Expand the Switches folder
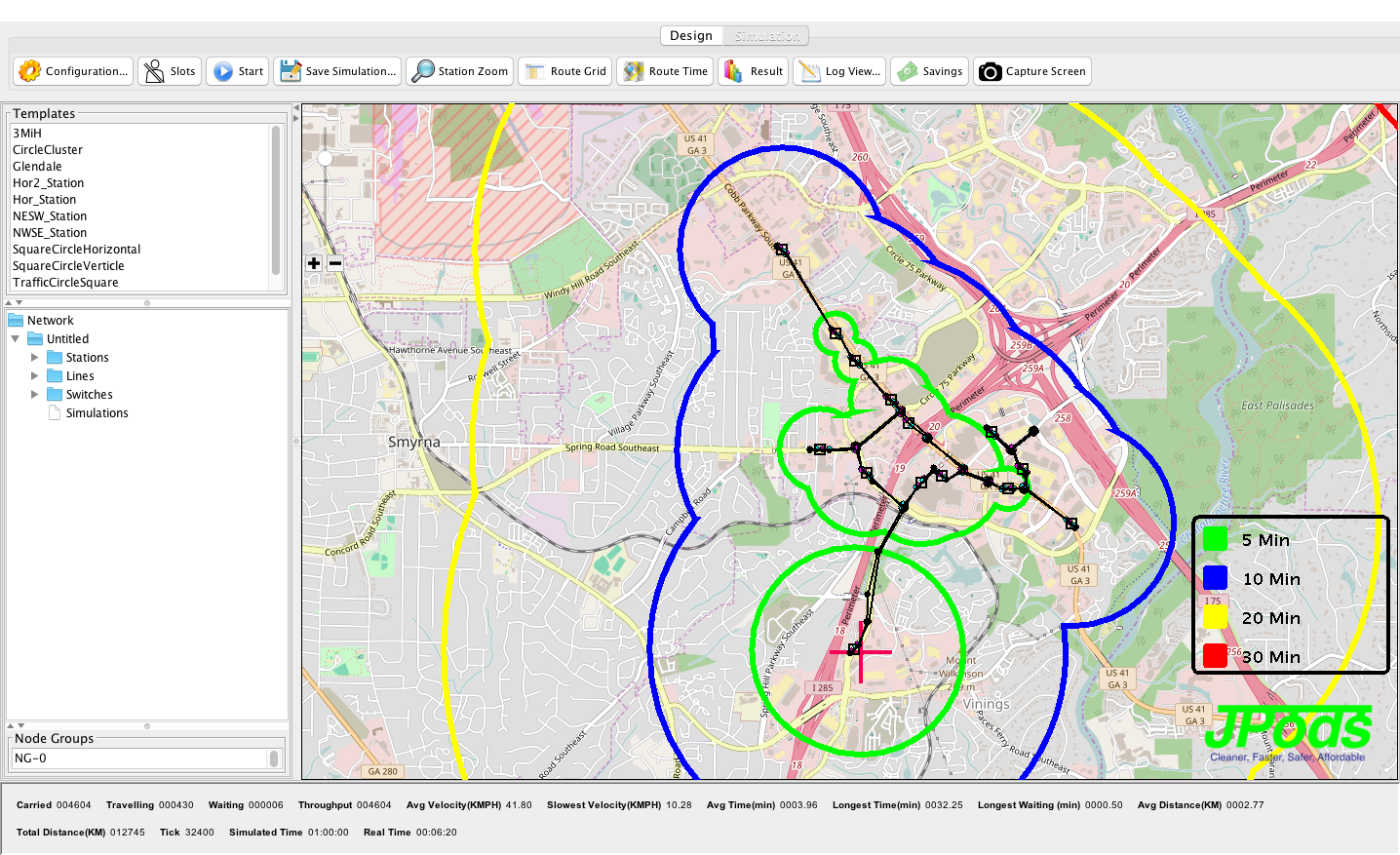 click(x=35, y=395)
